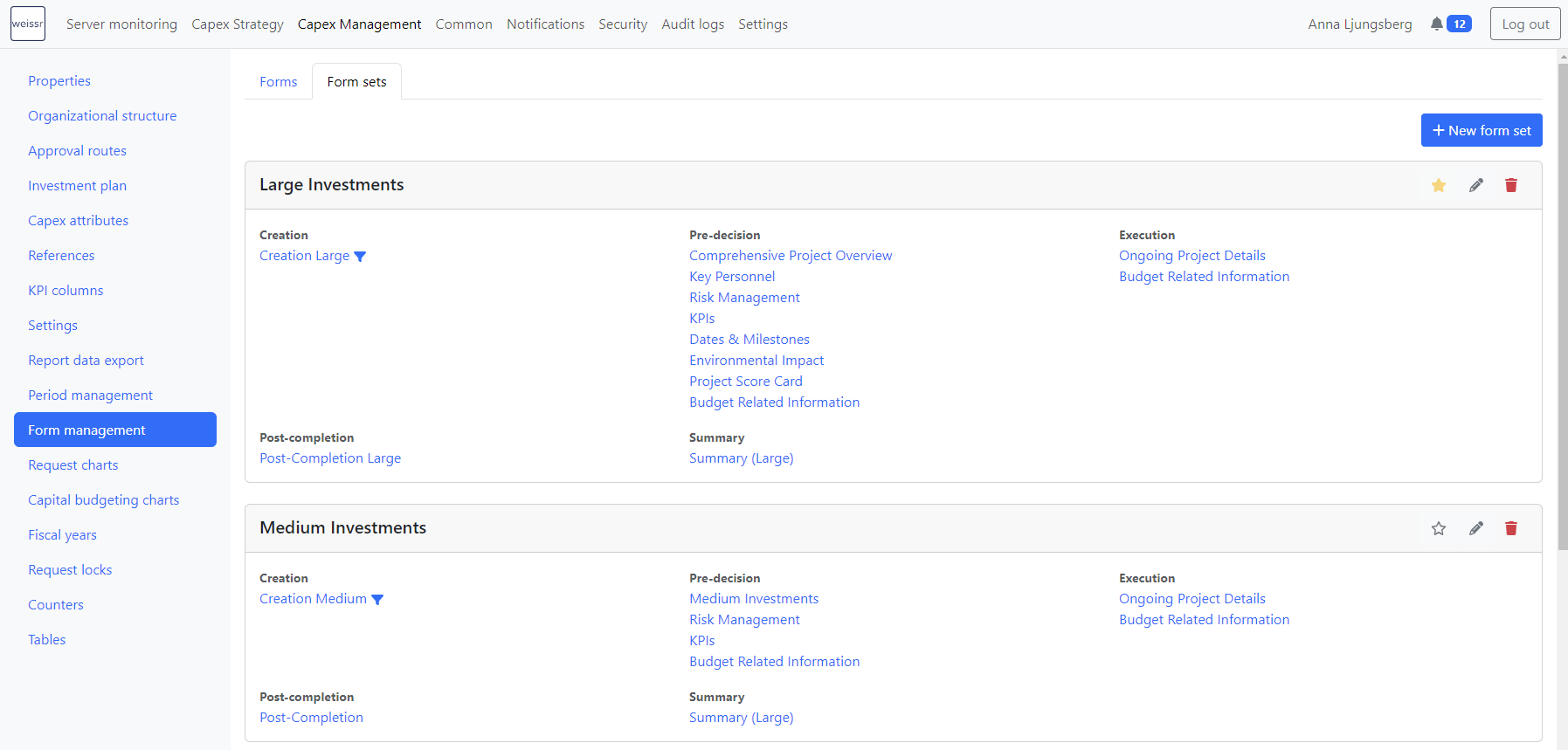Open the Creation Medium form link
This screenshot has height=750, width=1568.
[x=313, y=599]
